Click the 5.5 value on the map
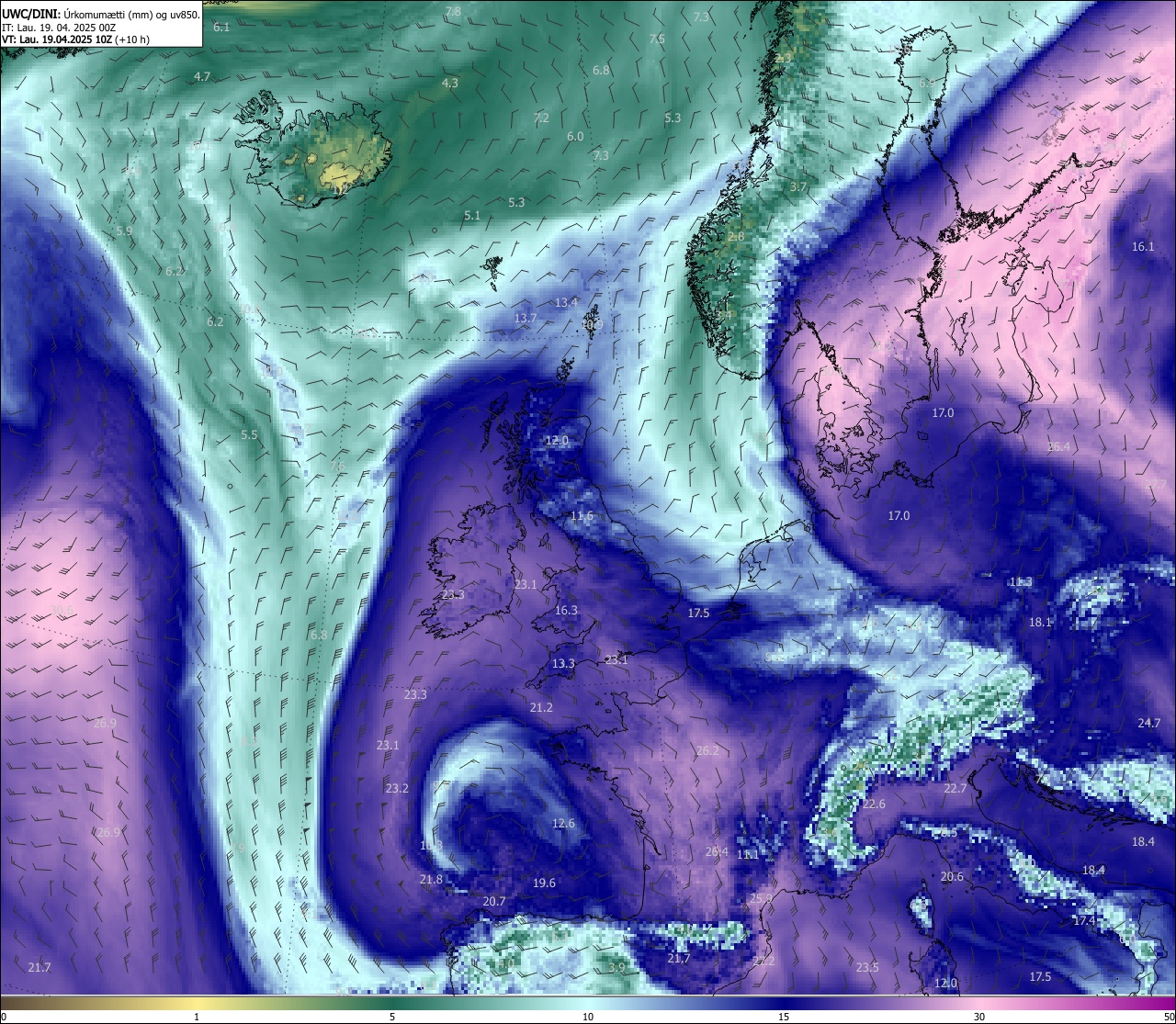The width and height of the screenshot is (1176, 1024). (x=249, y=434)
